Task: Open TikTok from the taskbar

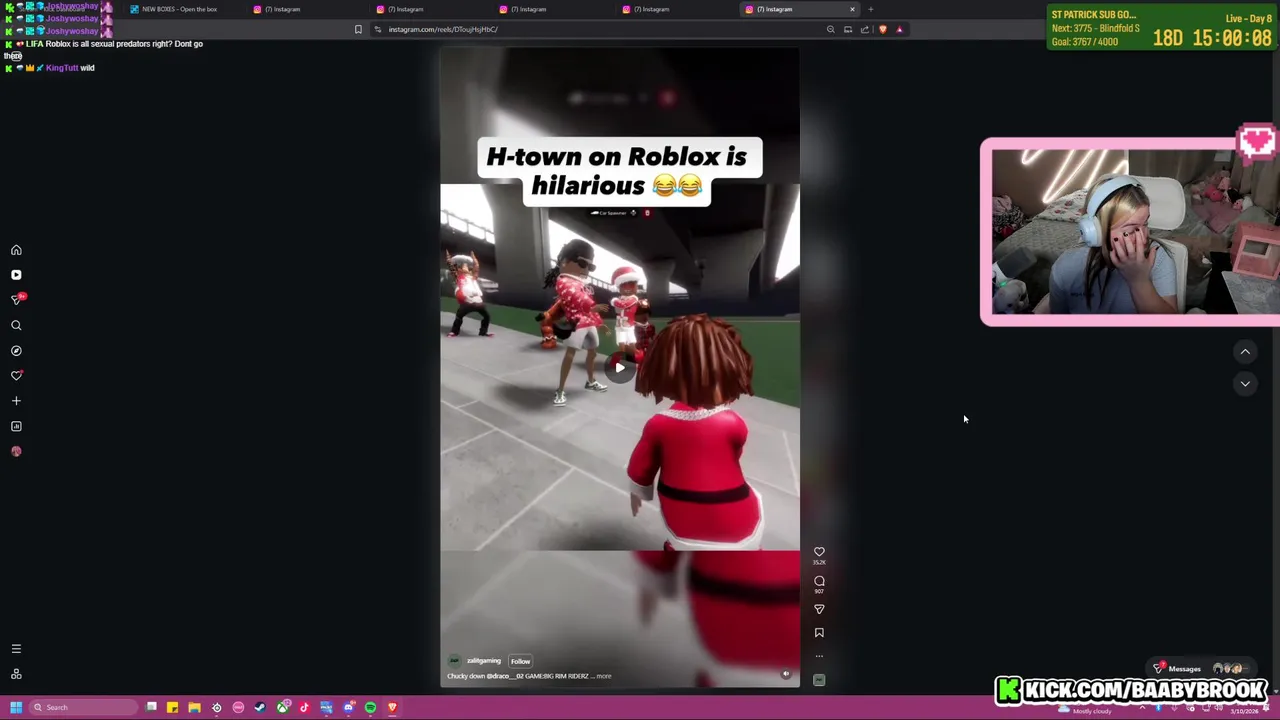Action: [x=304, y=708]
